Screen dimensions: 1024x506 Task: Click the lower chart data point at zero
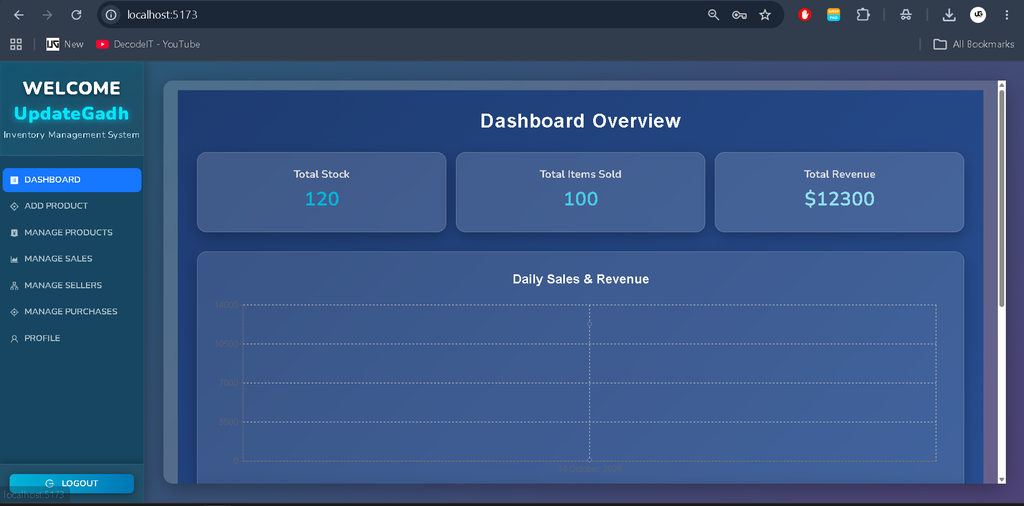coord(590,460)
